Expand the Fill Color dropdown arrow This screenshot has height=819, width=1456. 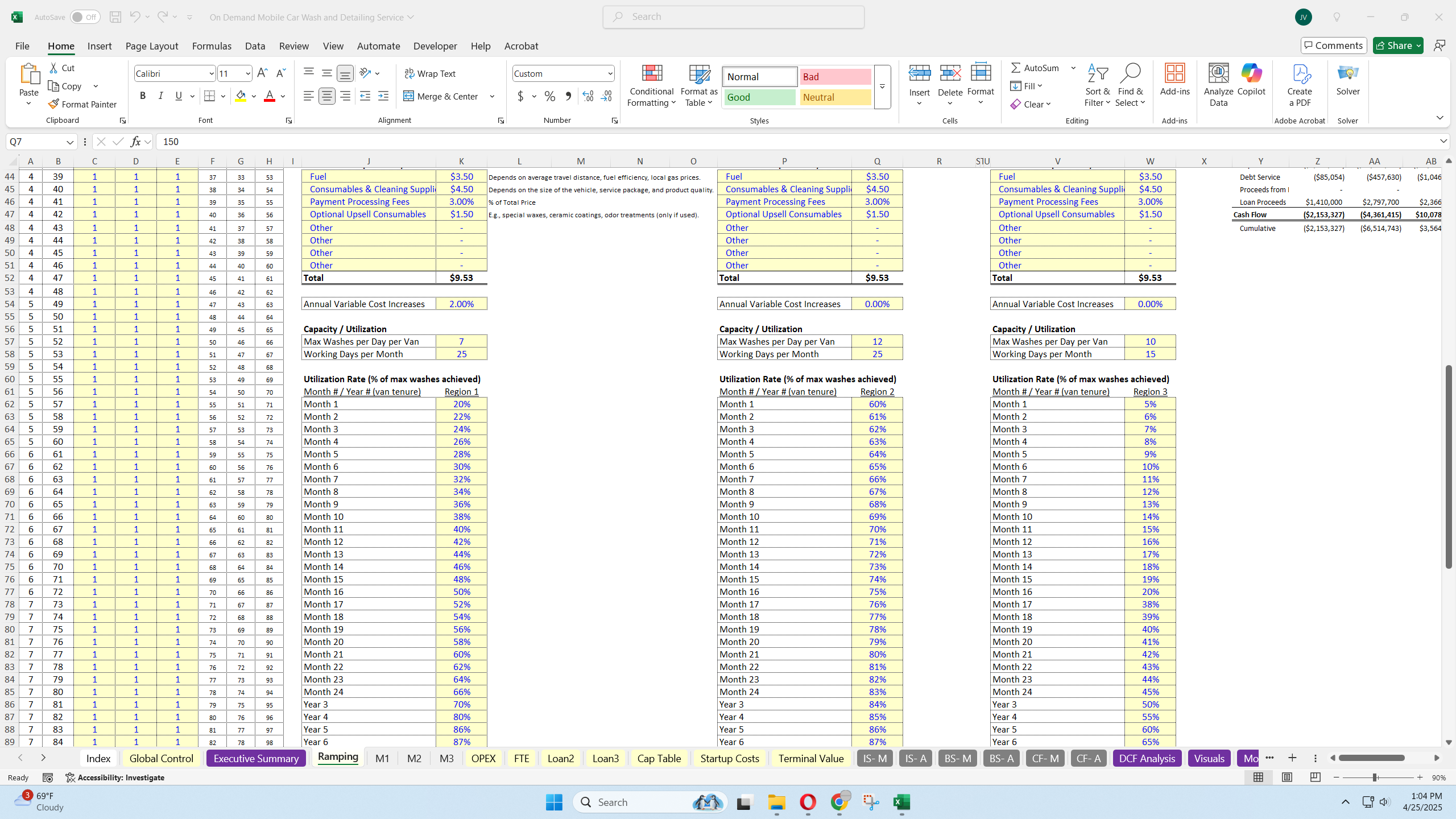pyautogui.click(x=254, y=96)
